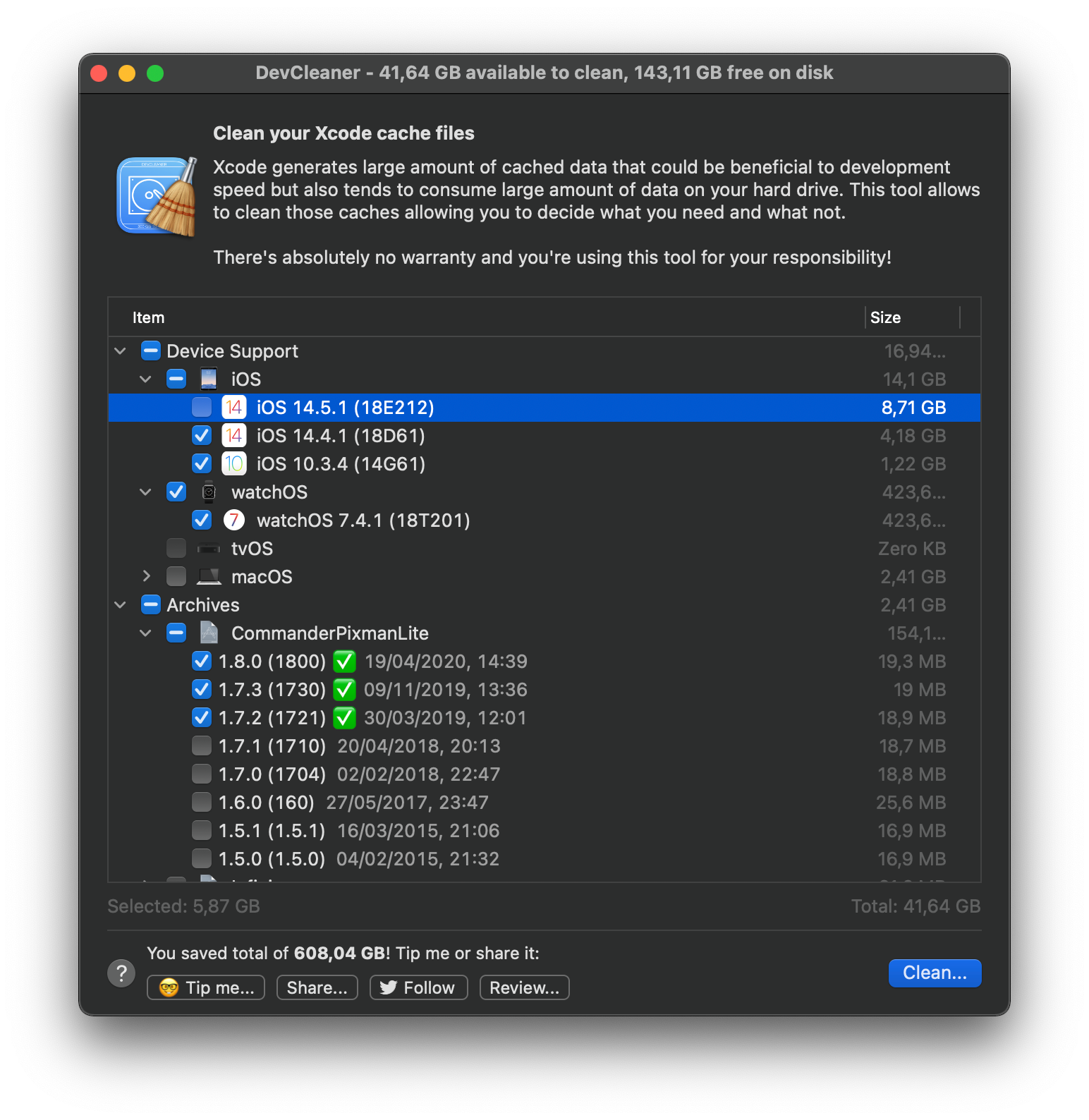This screenshot has height=1120, width=1089.
Task: Check the iOS 14.5.1 (18E212) checkbox
Action: tap(202, 408)
